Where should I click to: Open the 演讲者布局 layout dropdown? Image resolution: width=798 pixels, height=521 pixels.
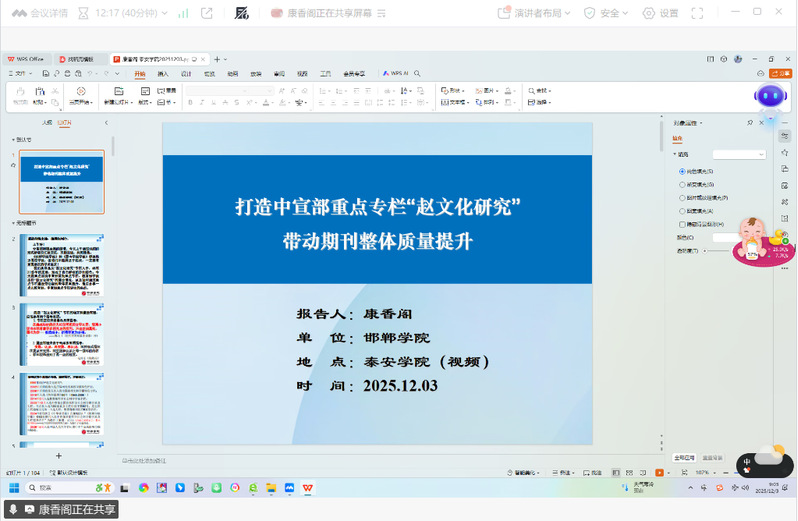[x=537, y=13]
